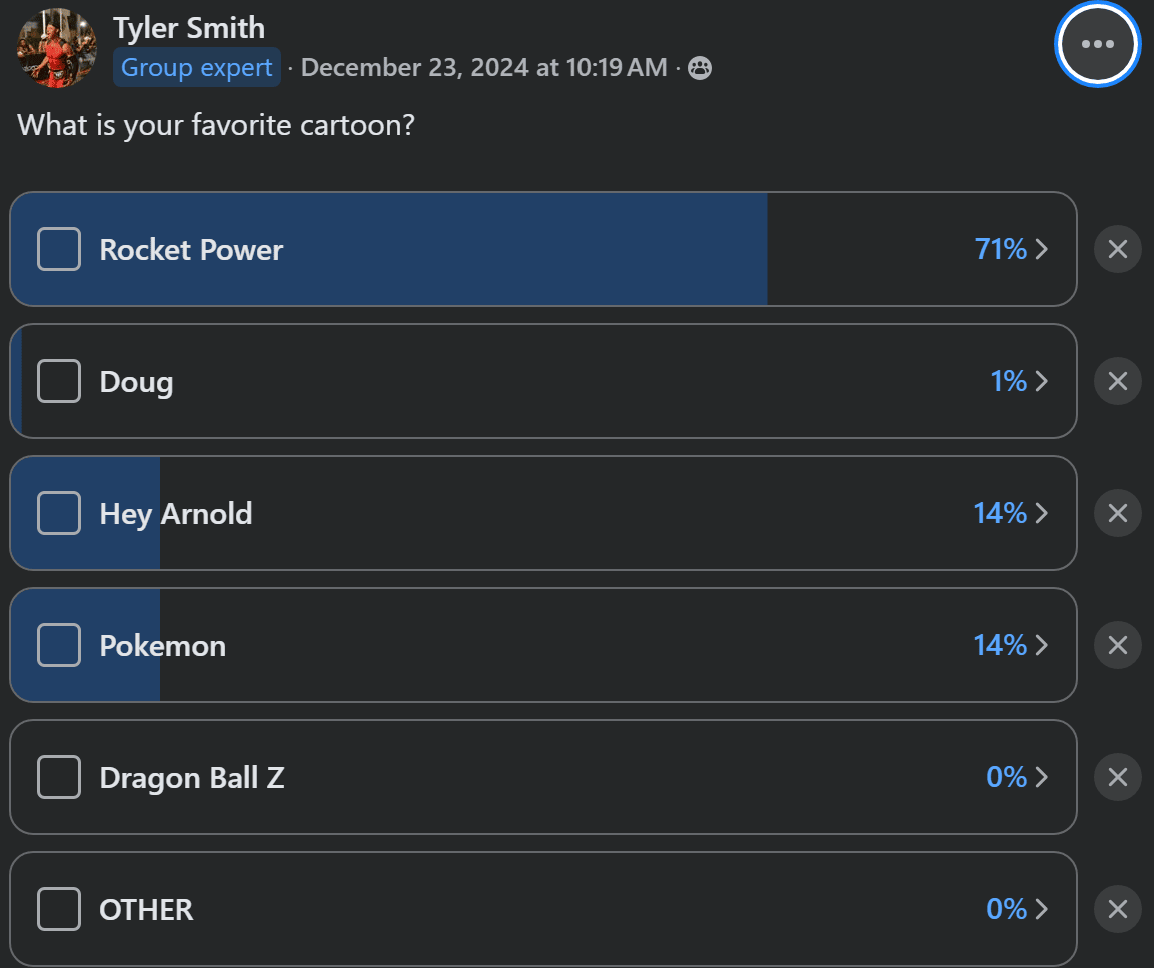Check the Dragon Ball Z checkbox
Image resolution: width=1154 pixels, height=968 pixels.
[x=59, y=777]
